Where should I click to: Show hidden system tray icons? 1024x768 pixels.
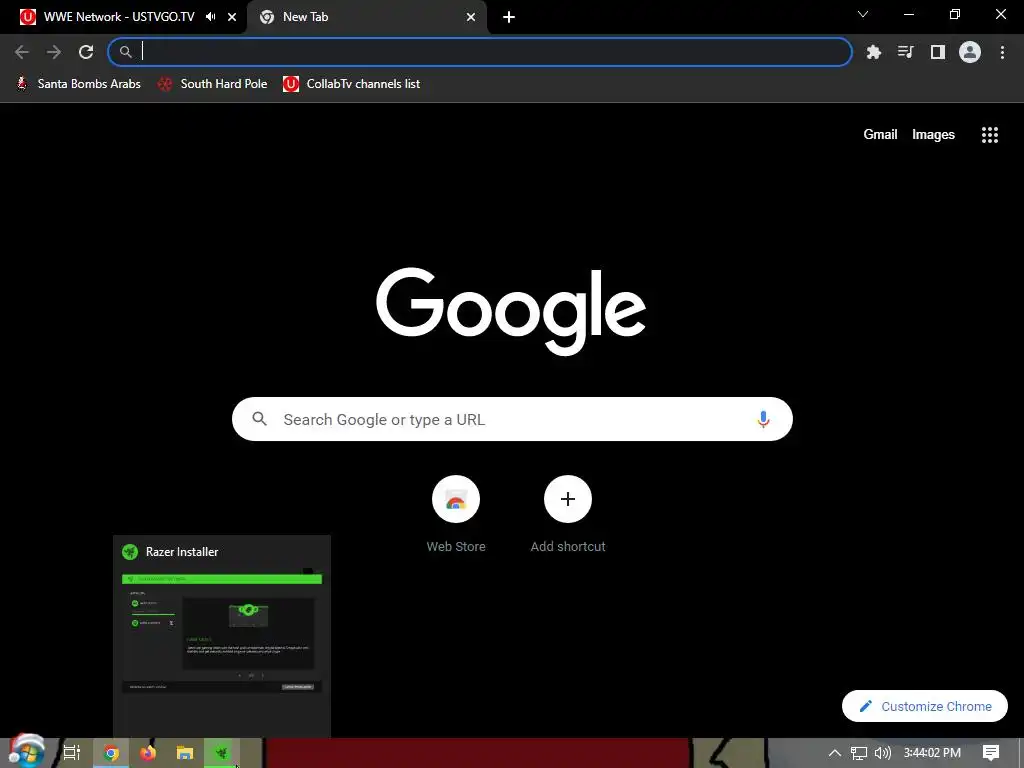(835, 753)
